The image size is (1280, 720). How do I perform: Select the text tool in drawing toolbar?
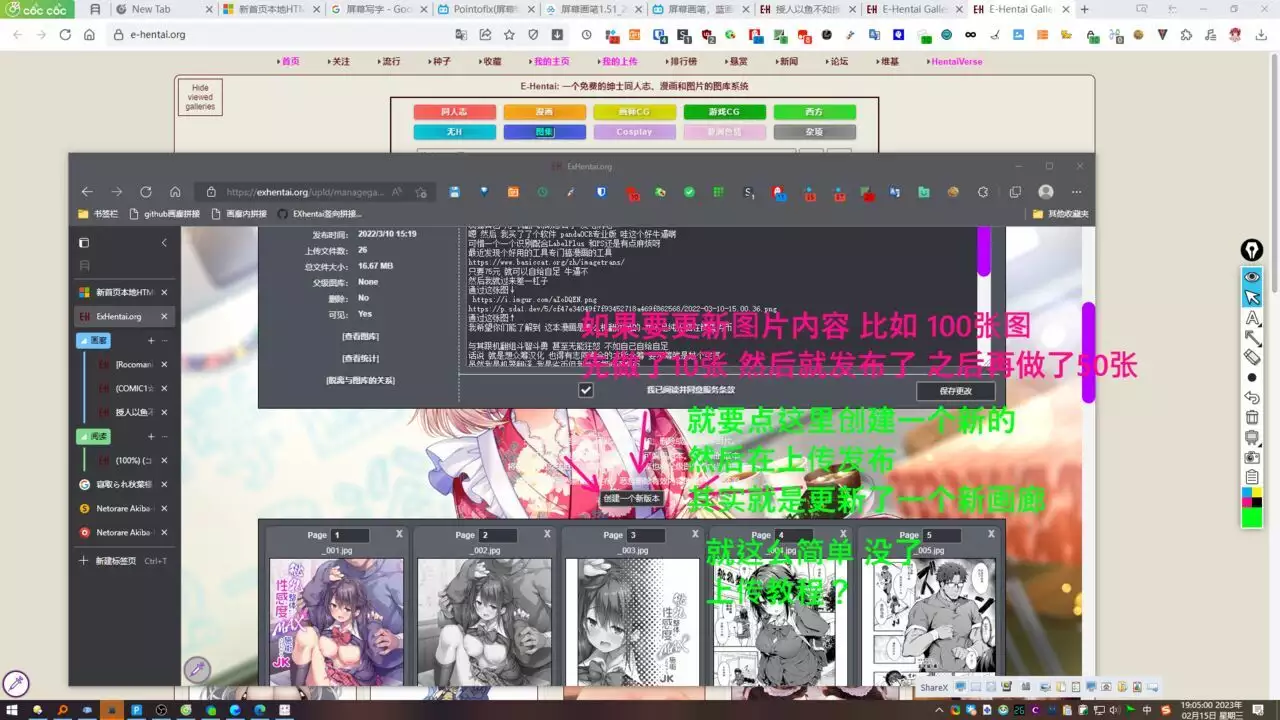pyautogui.click(x=1251, y=317)
